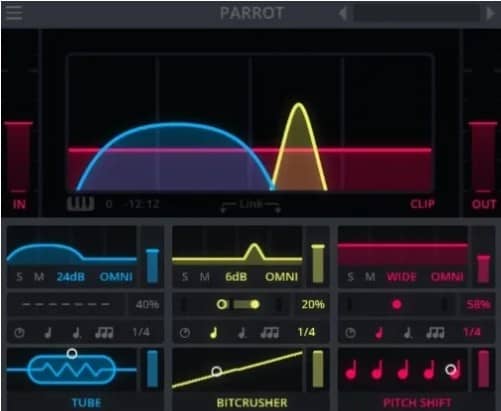Click the piano keyboard icon
The width and height of the screenshot is (501, 411).
(x=80, y=203)
